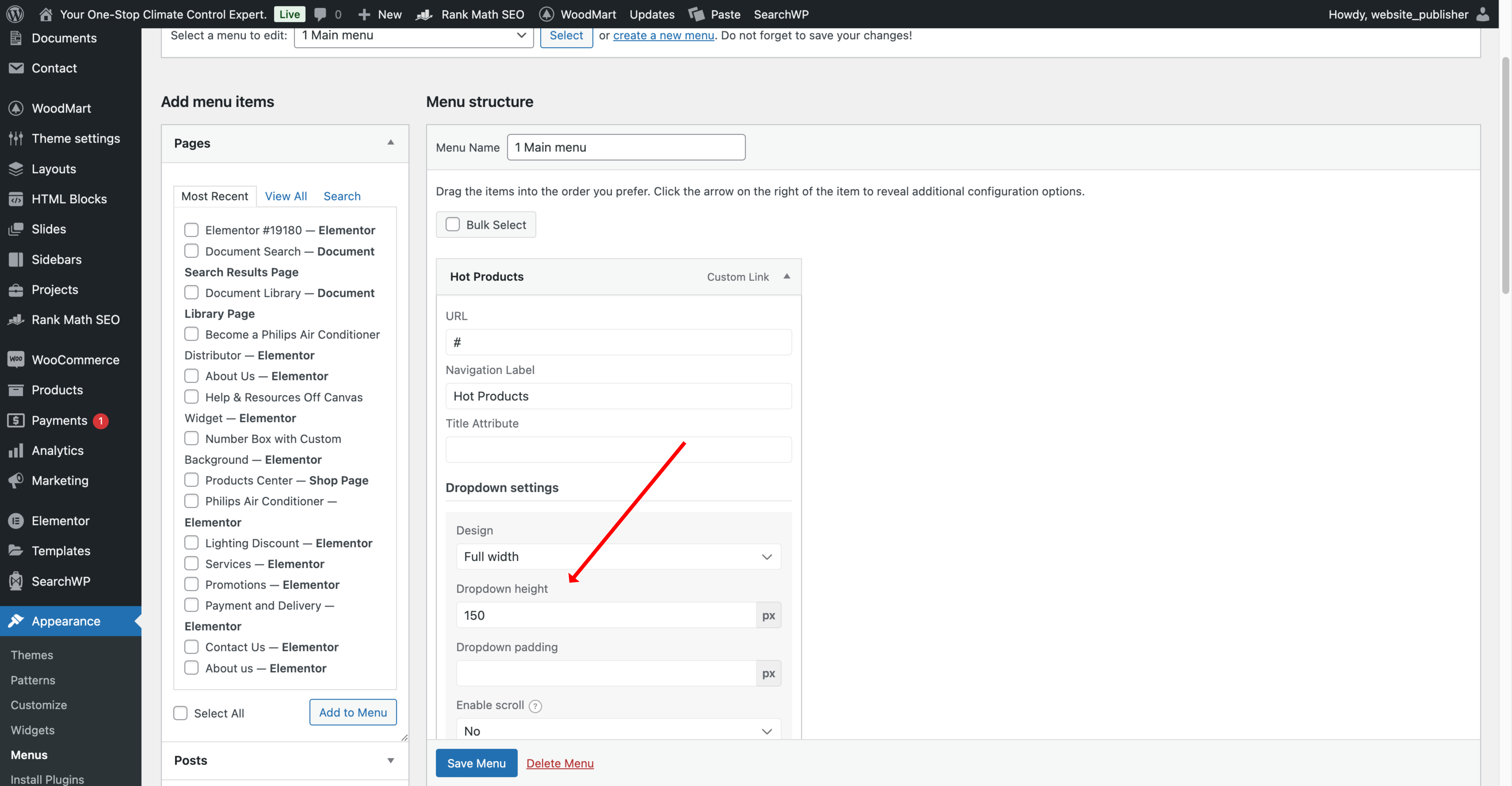Open site home icon in admin bar
1512x786 pixels.
point(46,14)
